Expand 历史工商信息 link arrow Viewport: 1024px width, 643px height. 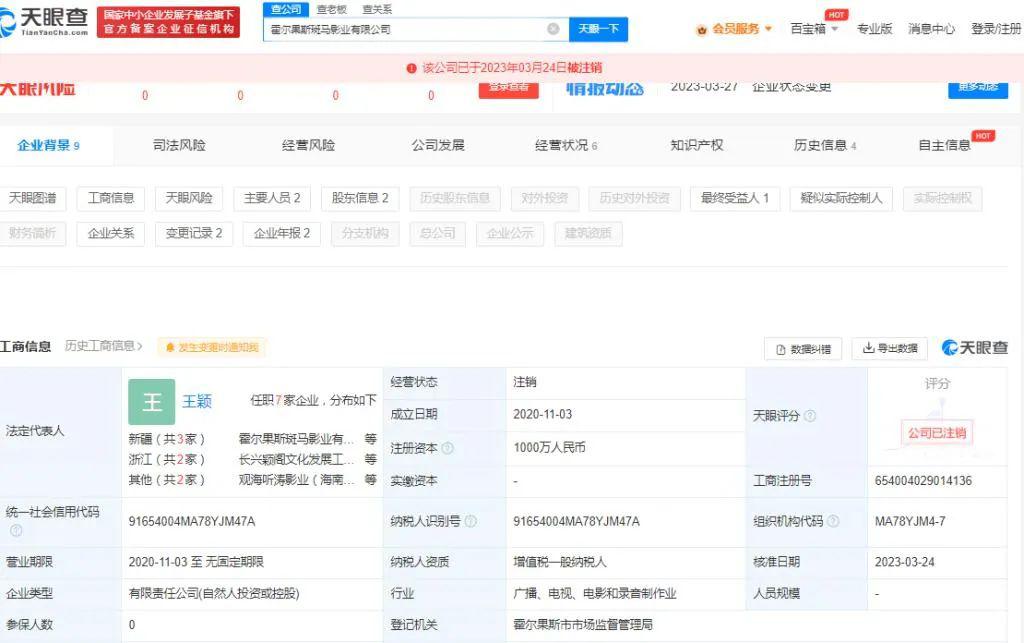click(139, 346)
